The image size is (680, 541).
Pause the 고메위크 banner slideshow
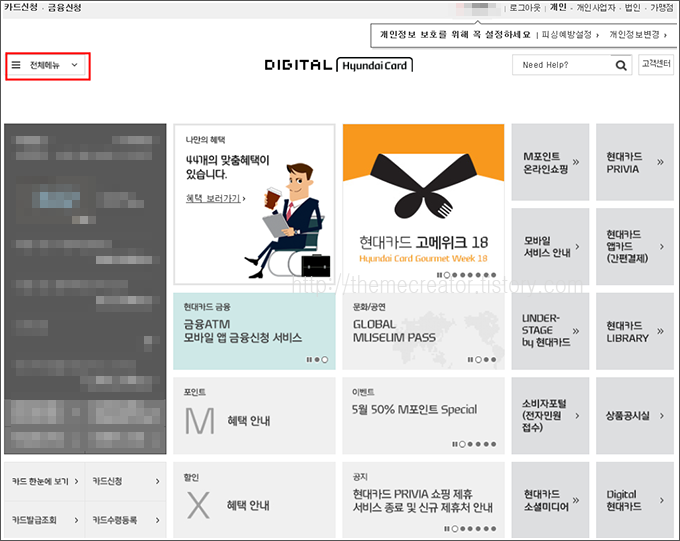point(439,275)
